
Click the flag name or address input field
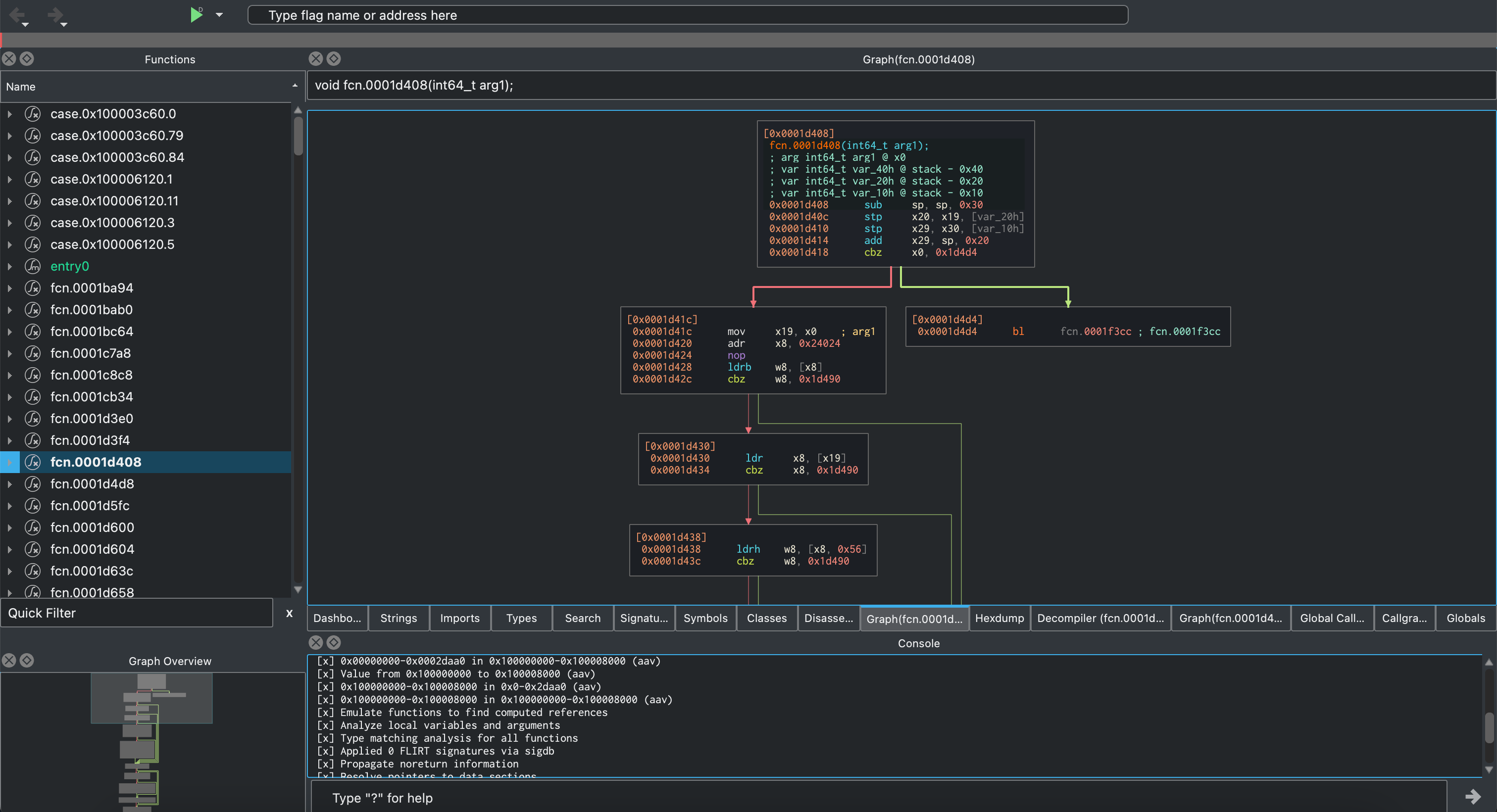[x=688, y=15]
